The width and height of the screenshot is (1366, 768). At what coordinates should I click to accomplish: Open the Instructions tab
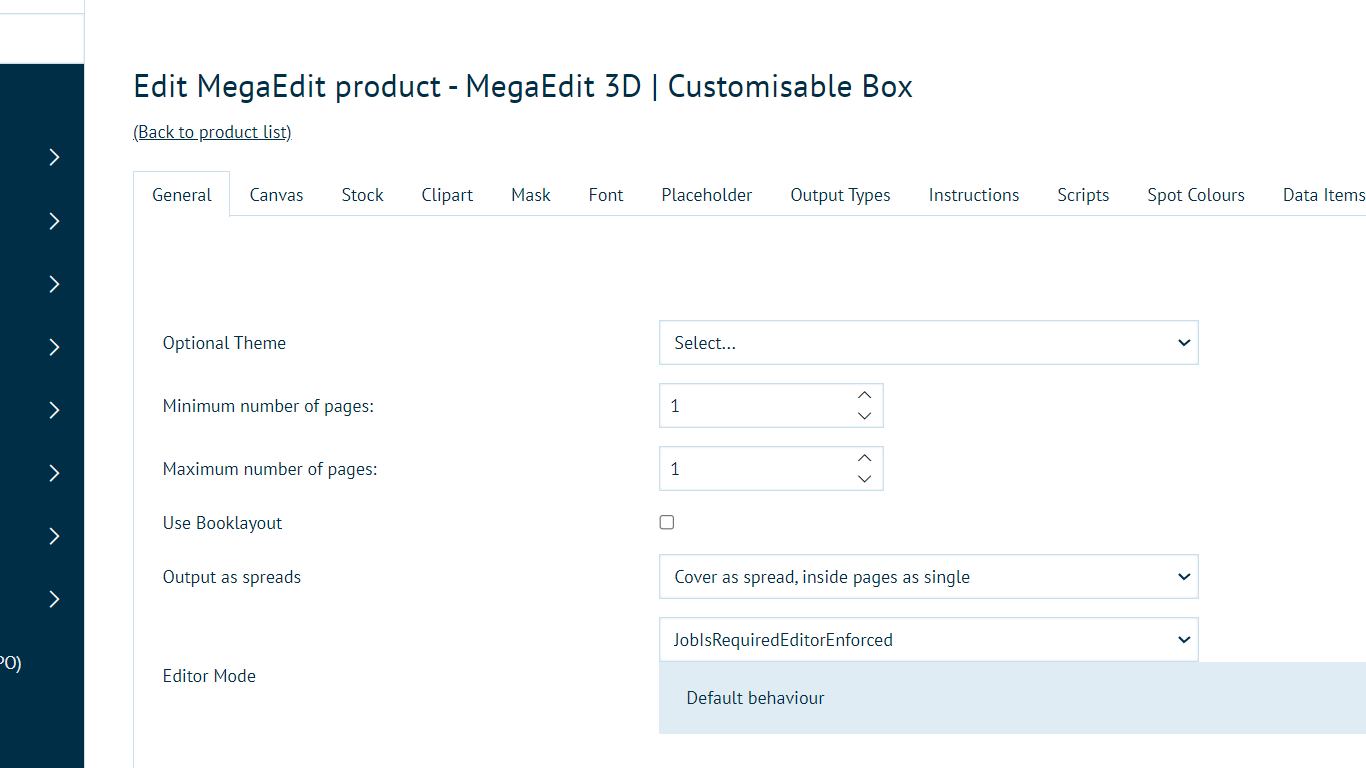974,195
